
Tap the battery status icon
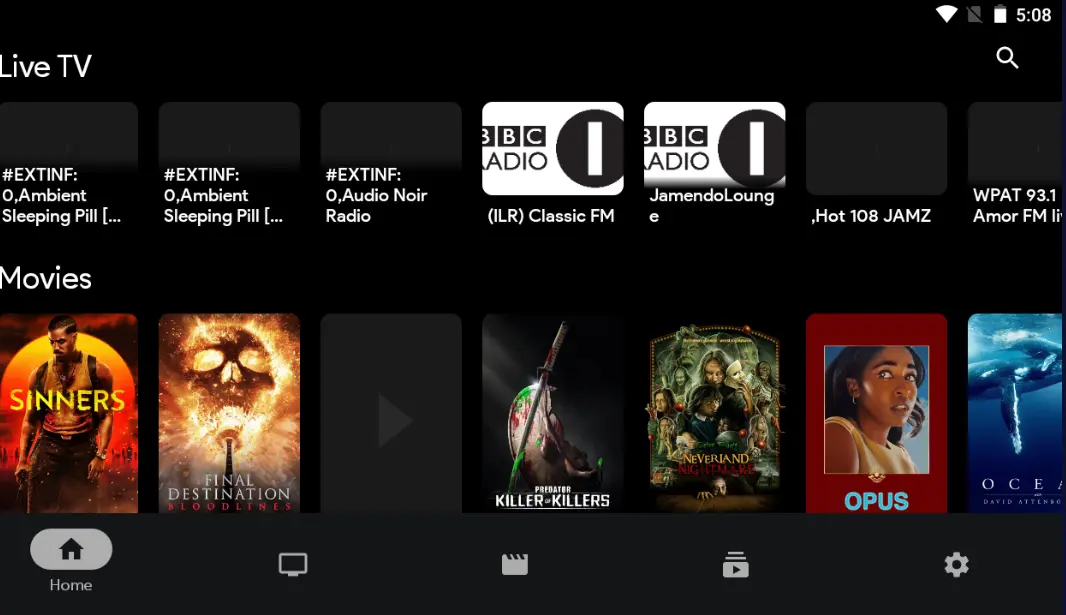1000,14
